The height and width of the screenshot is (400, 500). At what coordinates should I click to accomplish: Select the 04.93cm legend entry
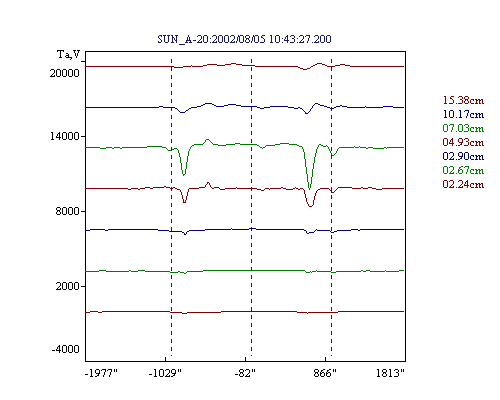click(463, 142)
